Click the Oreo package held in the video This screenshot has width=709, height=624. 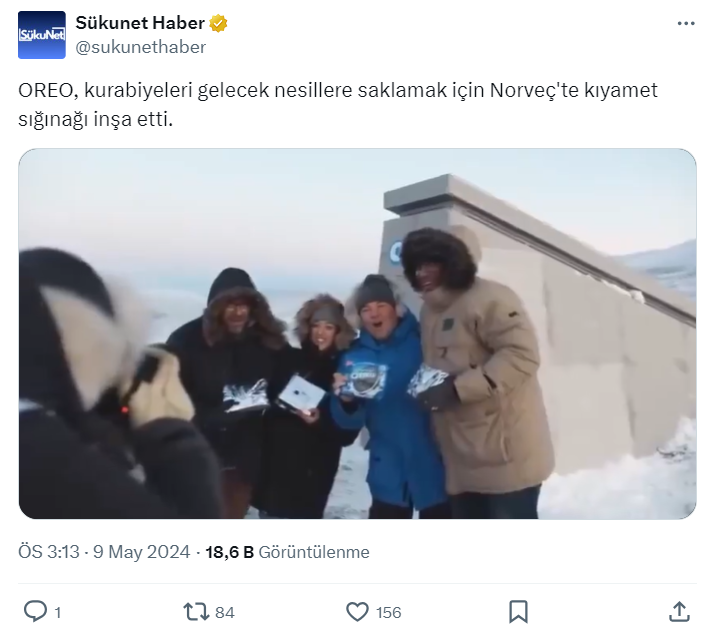363,380
